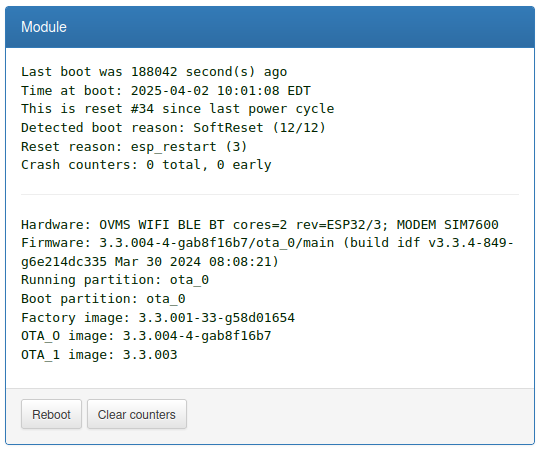The width and height of the screenshot is (541, 451).
Task: Select 'Crash counters: 0 total' line
Action: pos(146,165)
